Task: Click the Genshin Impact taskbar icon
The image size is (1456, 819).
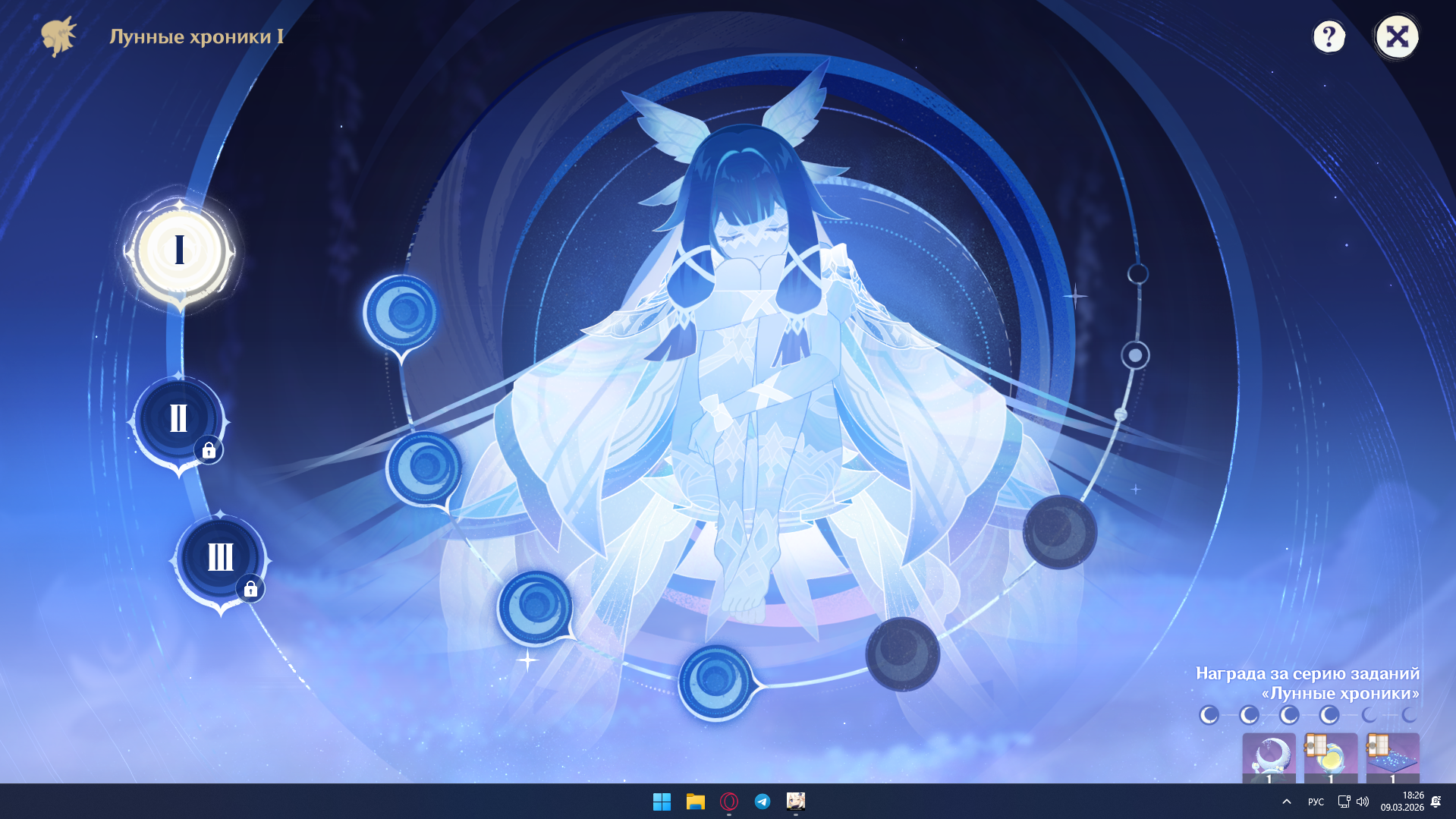Action: 796,802
